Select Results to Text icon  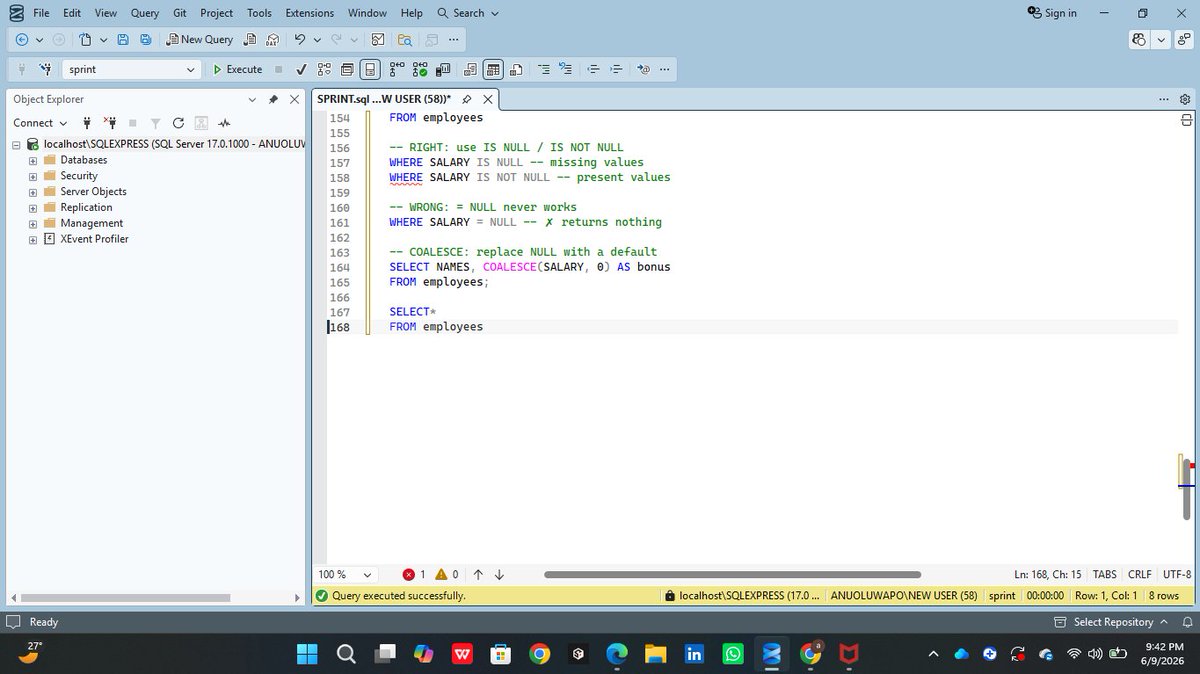coord(470,69)
